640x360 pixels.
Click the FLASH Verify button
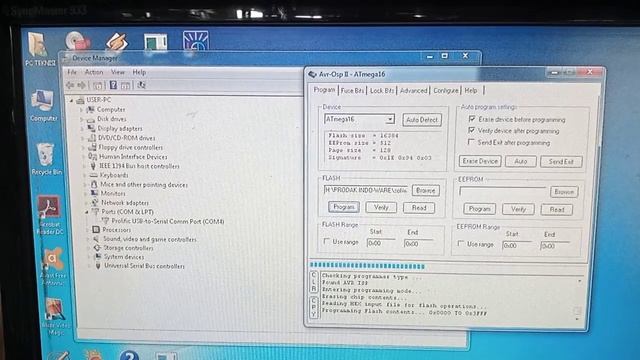point(381,207)
